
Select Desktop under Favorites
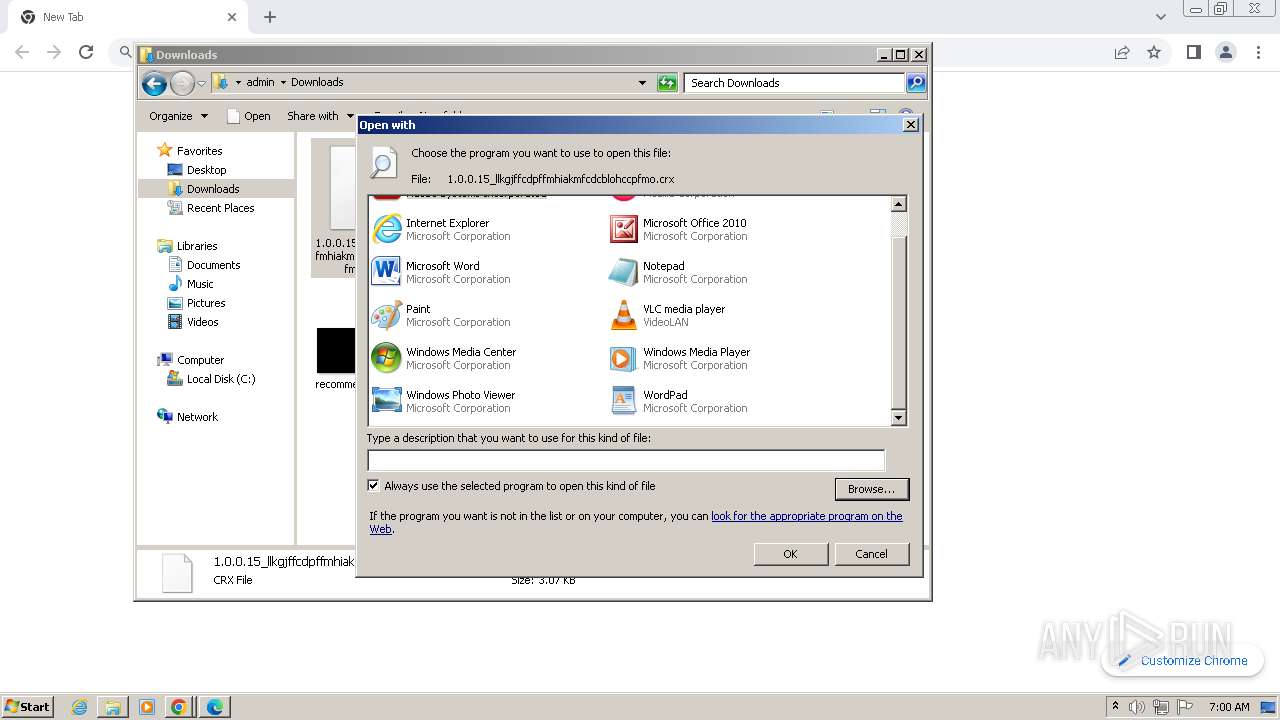pos(206,170)
